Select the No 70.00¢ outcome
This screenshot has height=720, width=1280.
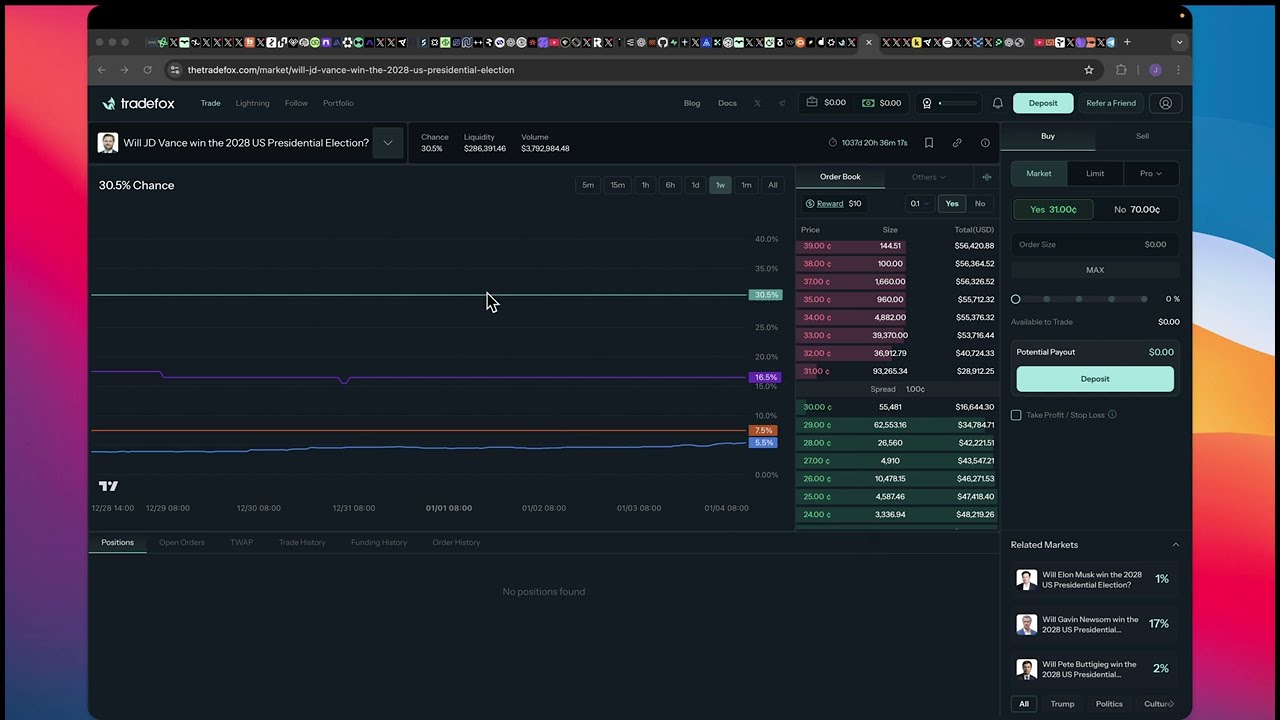pyautogui.click(x=1137, y=209)
